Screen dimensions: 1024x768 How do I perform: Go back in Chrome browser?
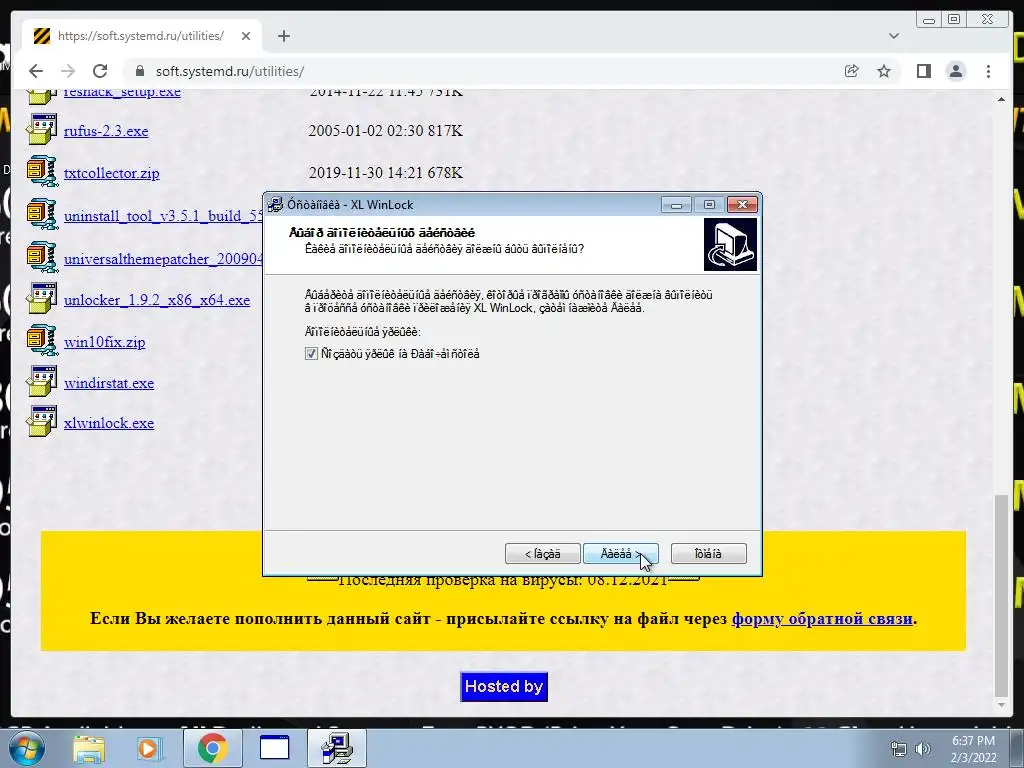tap(36, 71)
